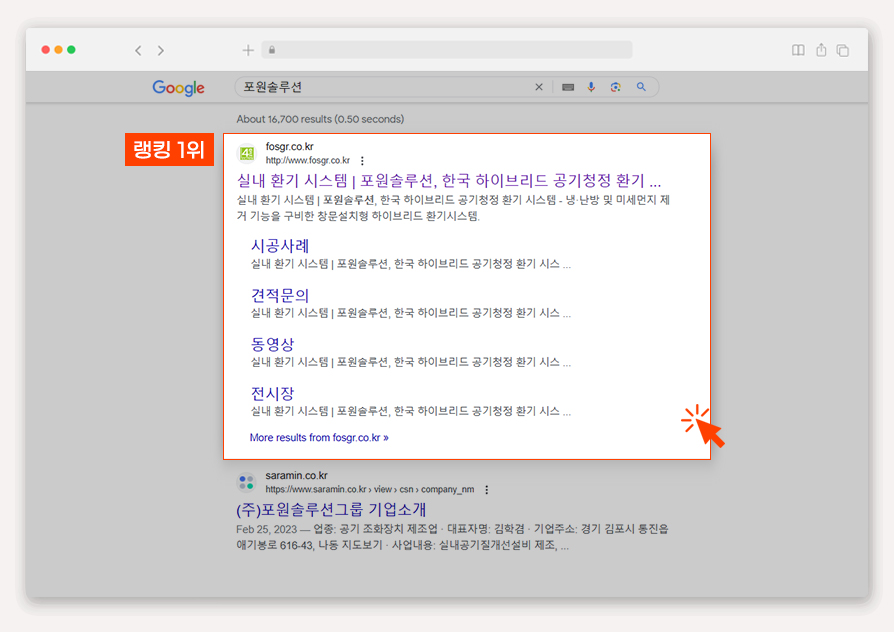The width and height of the screenshot is (894, 632).
Task: Click the lock icon in the address bar
Action: pos(272,50)
